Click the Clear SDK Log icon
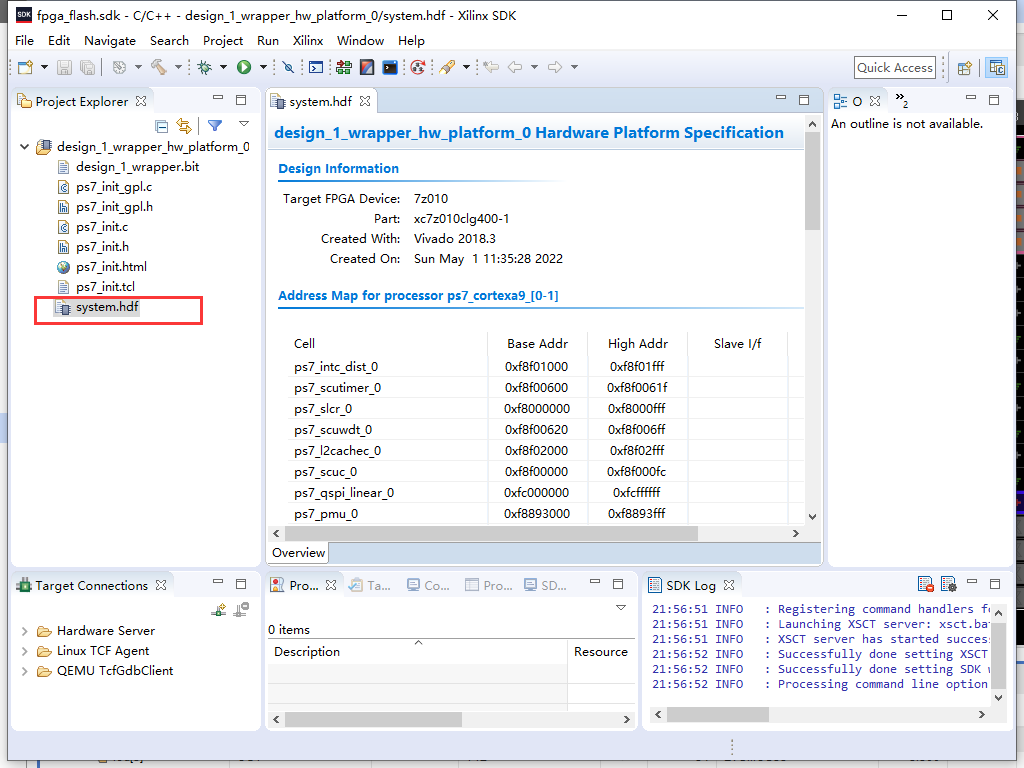Viewport: 1024px width, 768px height. (925, 583)
